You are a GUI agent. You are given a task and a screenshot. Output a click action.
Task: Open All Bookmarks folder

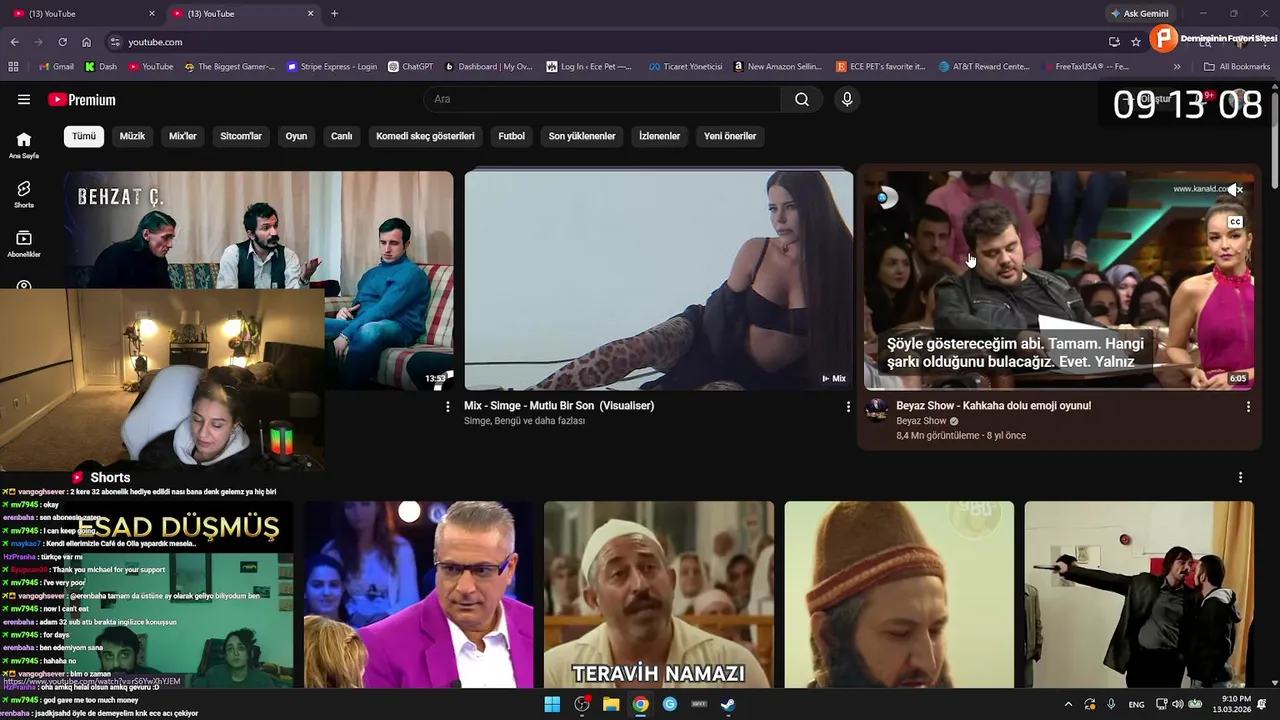[x=1237, y=67]
